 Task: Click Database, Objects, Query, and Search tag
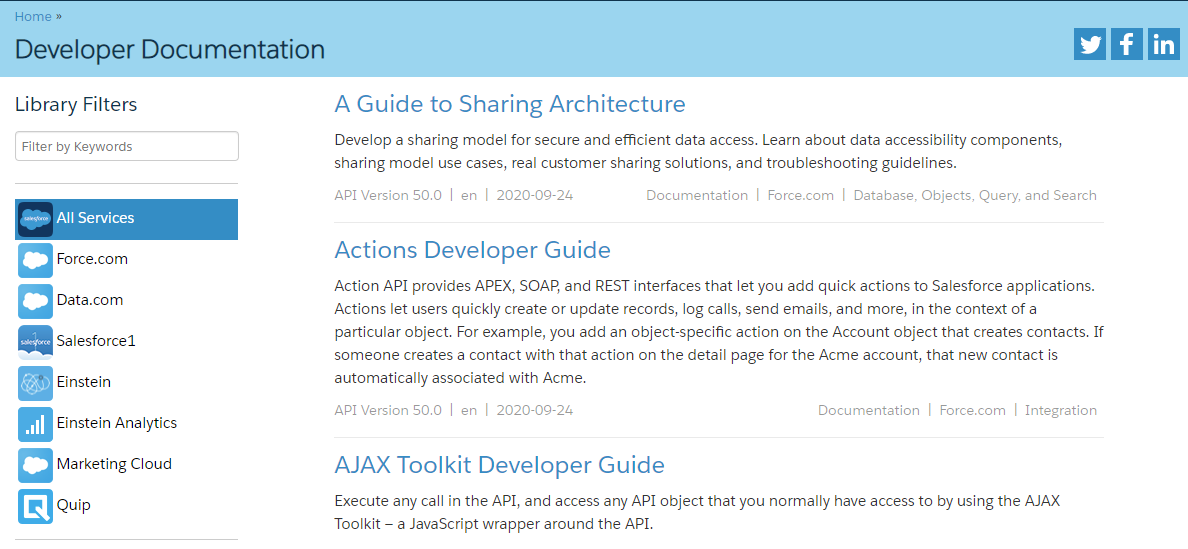pyautogui.click(x=975, y=195)
